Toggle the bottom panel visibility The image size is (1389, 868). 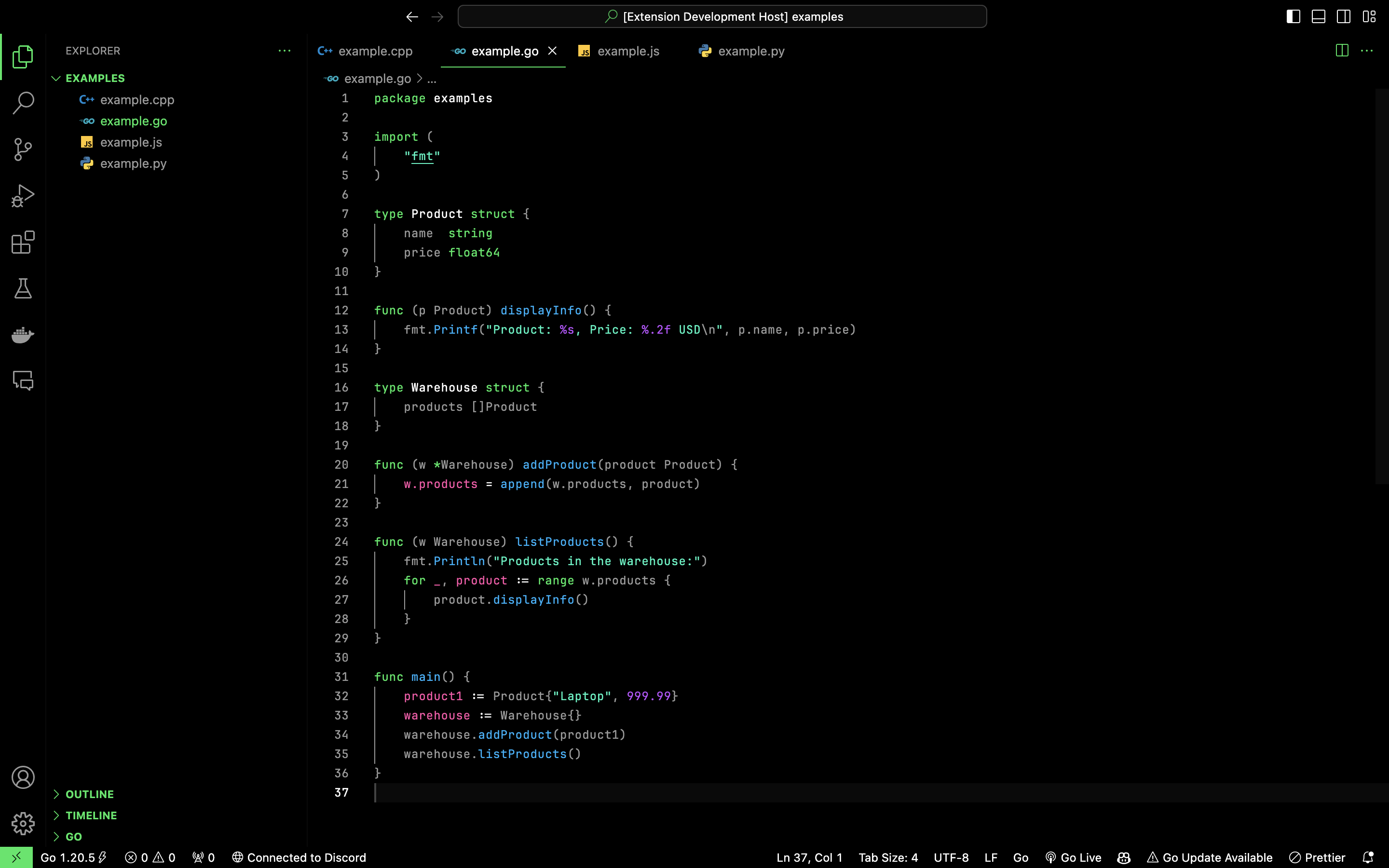click(x=1319, y=17)
